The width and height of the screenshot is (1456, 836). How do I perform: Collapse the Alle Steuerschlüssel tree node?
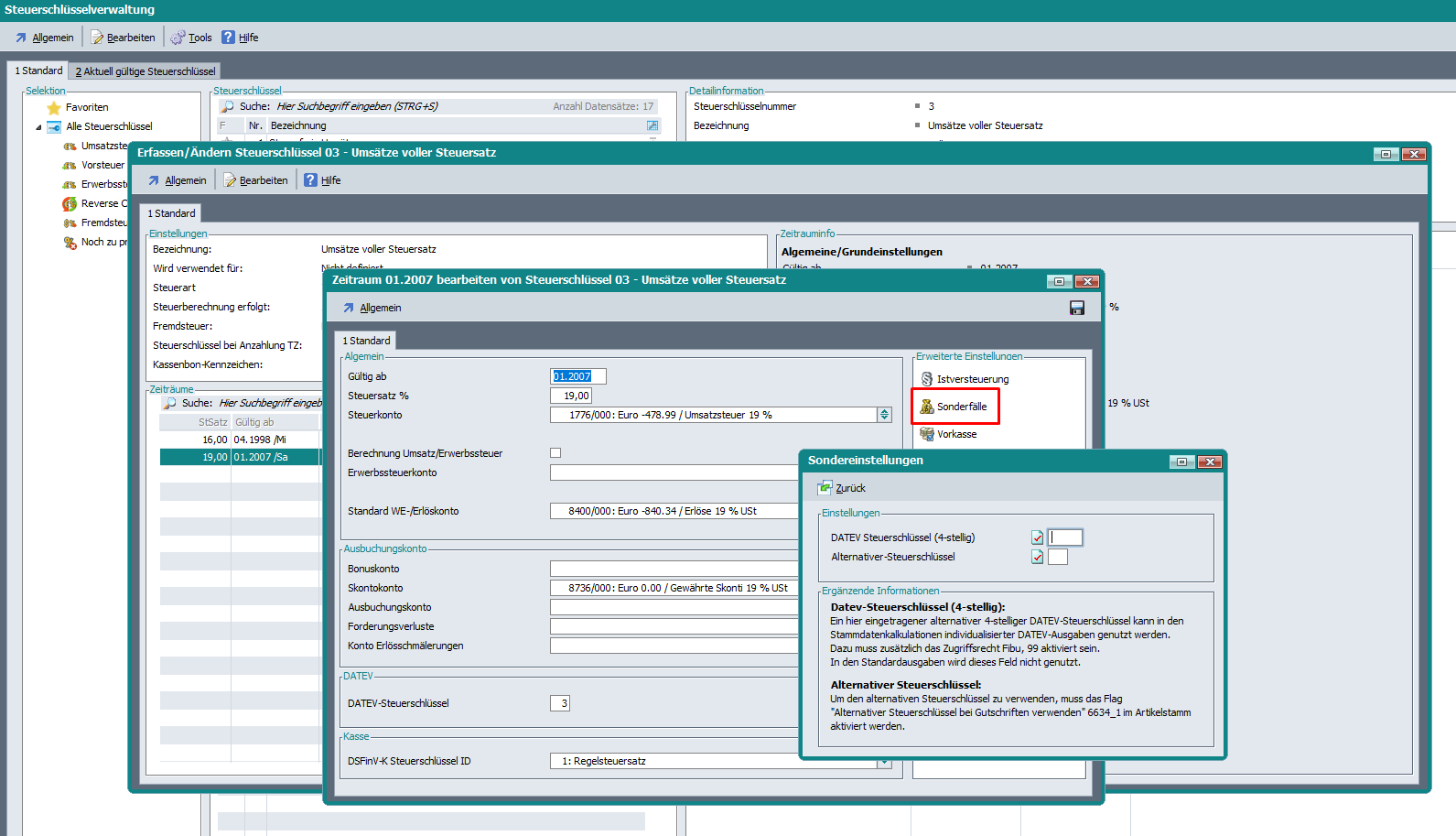[38, 127]
